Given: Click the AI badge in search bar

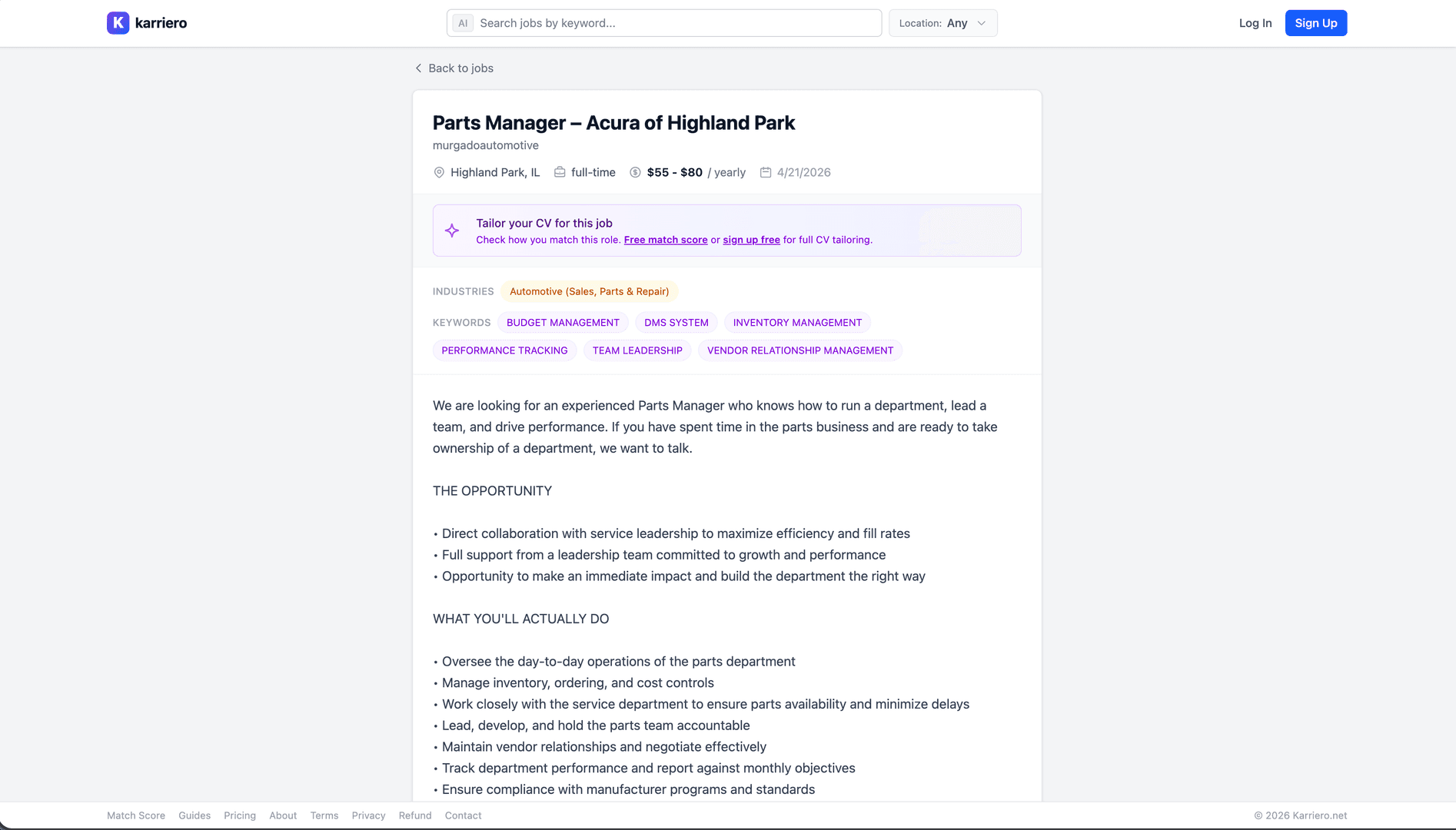Looking at the screenshot, I should click(463, 23).
